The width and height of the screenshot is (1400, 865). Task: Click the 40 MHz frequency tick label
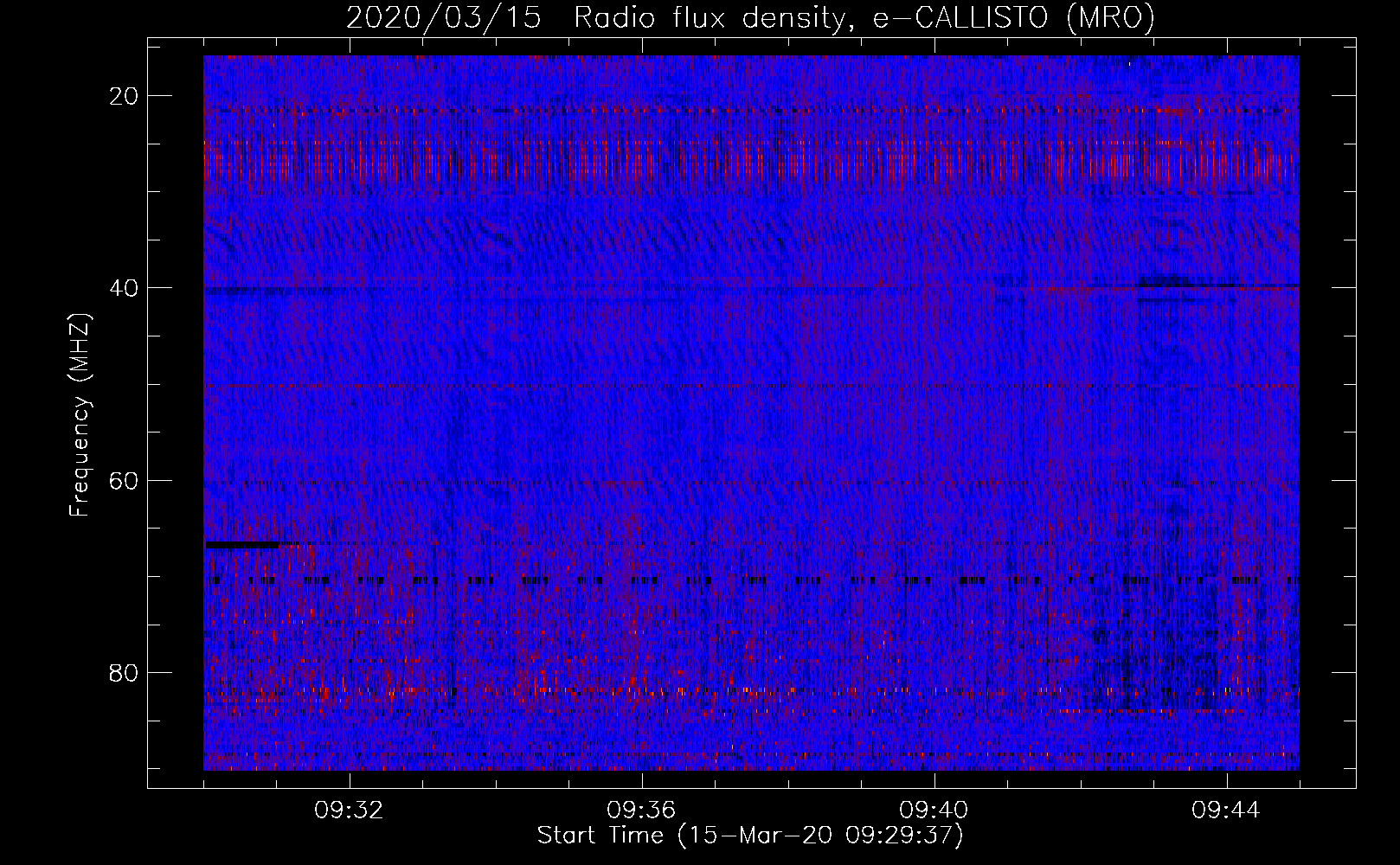click(125, 288)
